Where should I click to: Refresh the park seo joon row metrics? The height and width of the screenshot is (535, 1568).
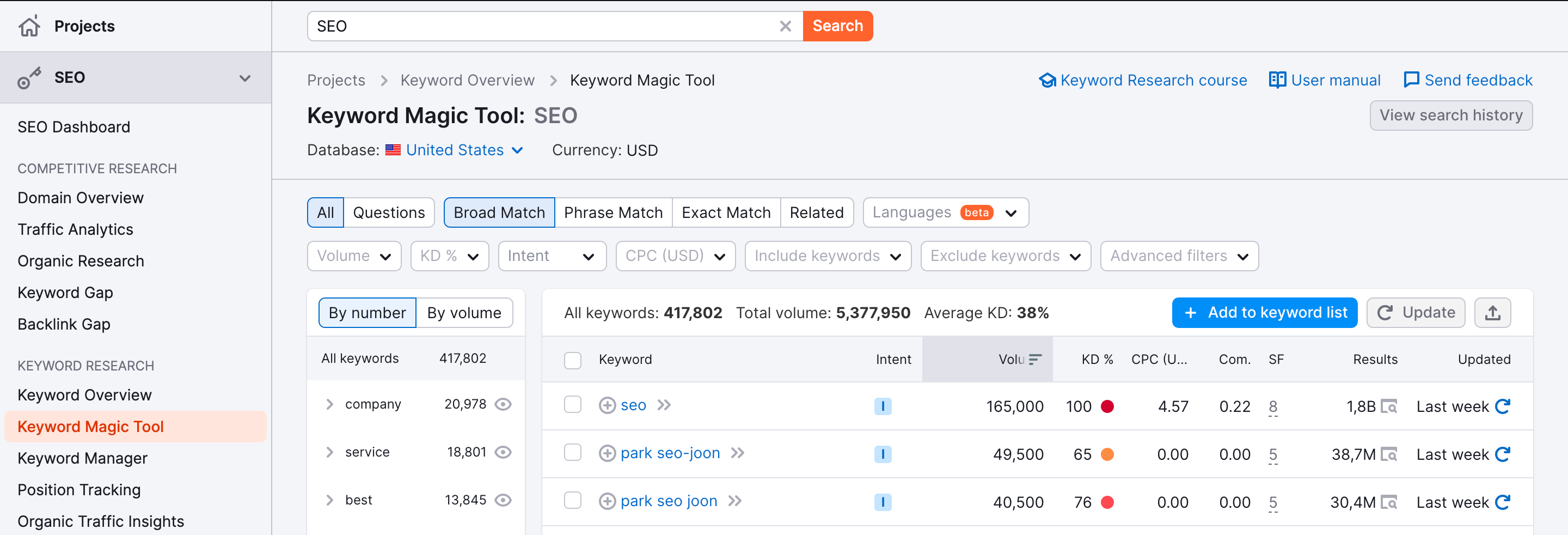click(x=1503, y=502)
